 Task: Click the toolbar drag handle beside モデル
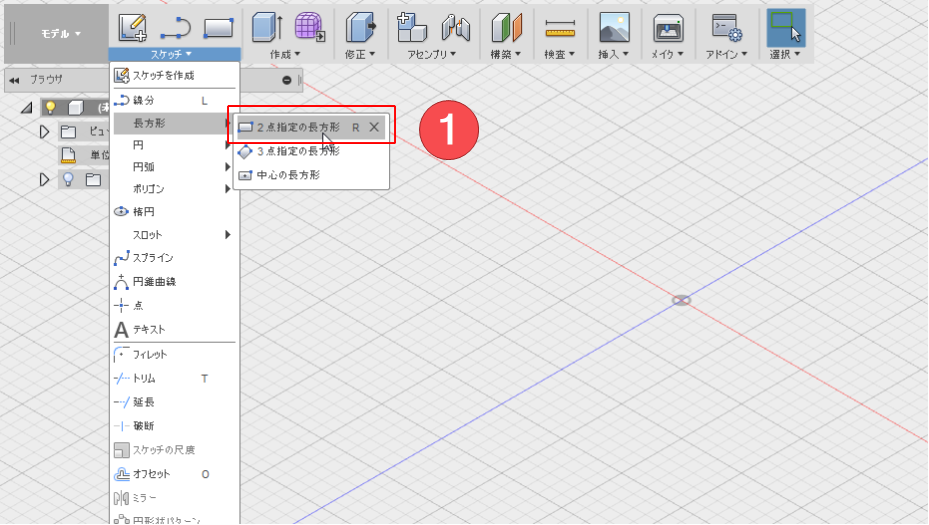tap(12, 34)
